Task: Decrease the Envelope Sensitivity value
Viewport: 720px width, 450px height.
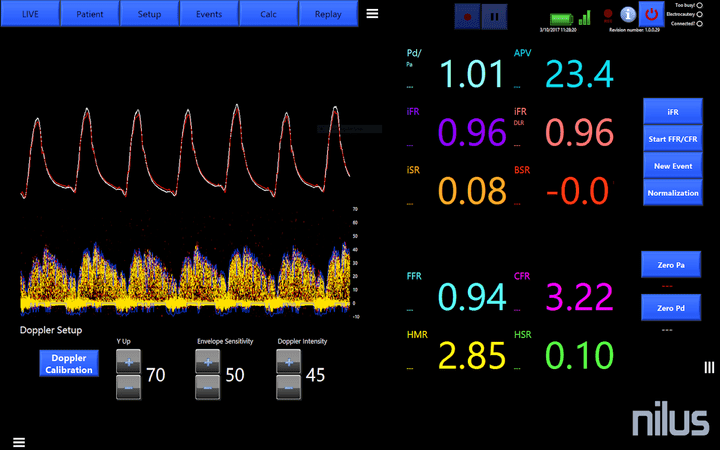Action: tap(207, 388)
